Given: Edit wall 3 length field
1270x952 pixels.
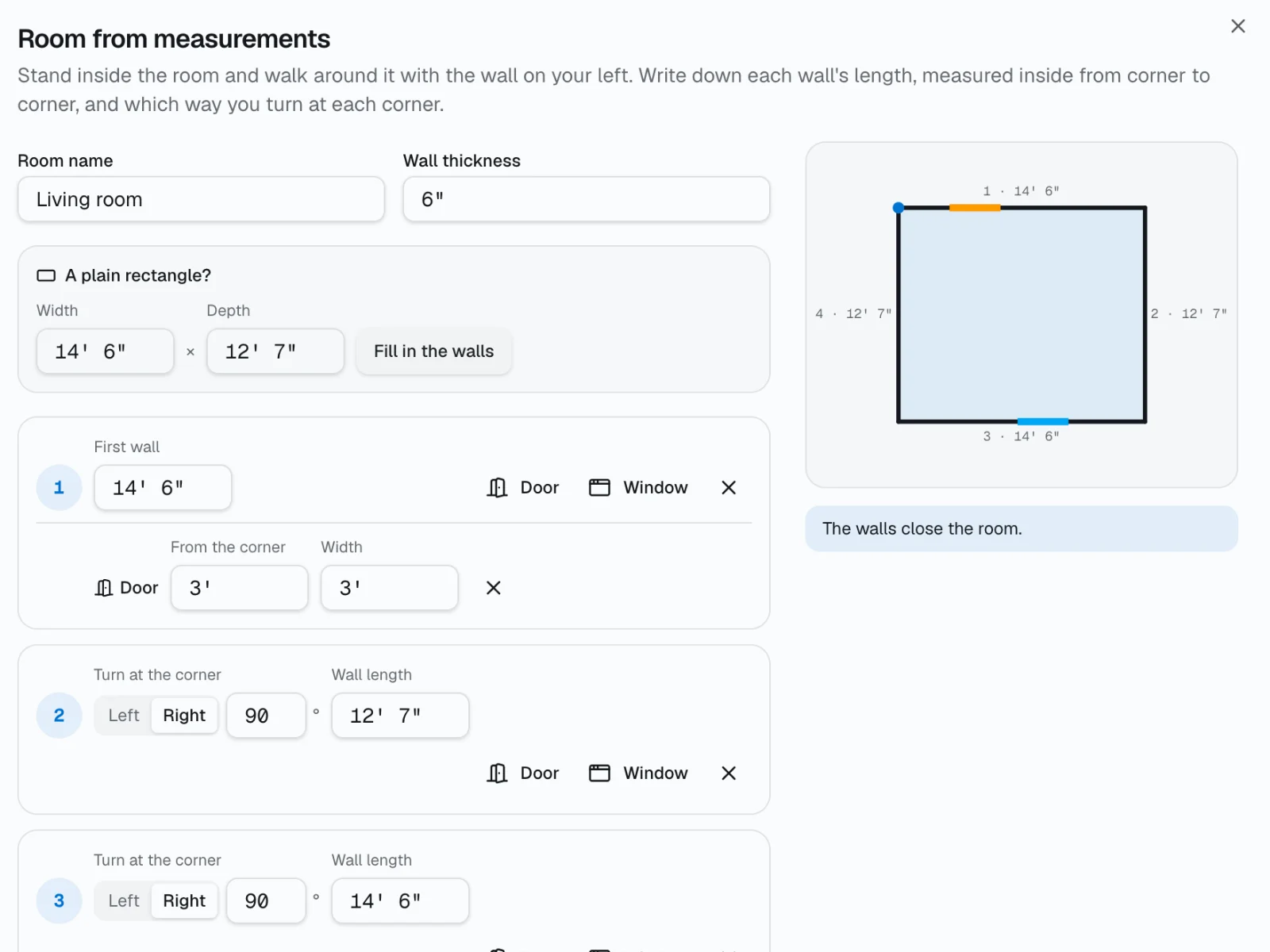Looking at the screenshot, I should (x=400, y=901).
